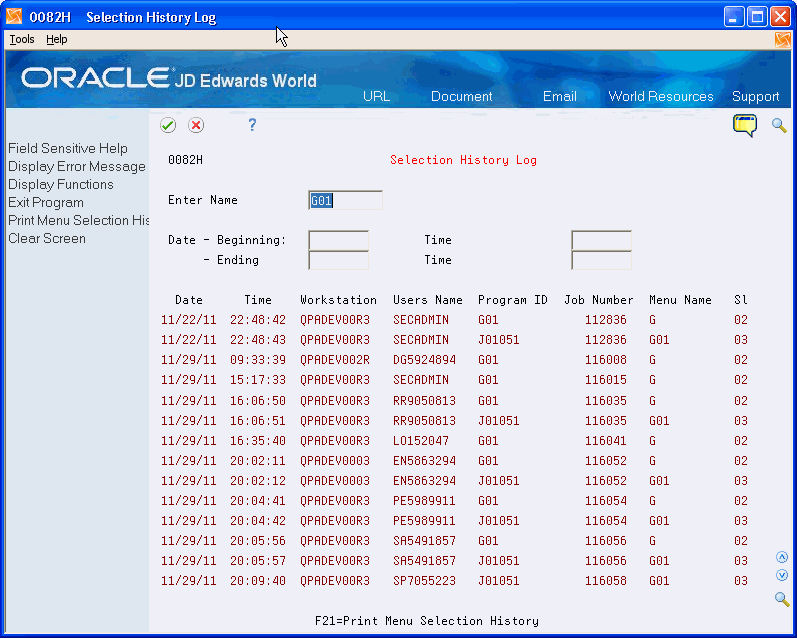Click job number 116058

[605, 581]
